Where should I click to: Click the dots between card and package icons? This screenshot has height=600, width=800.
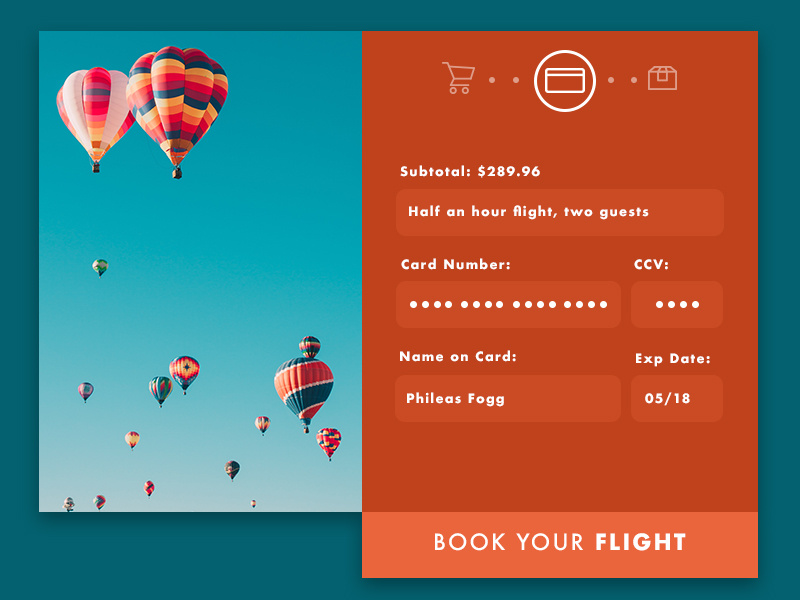(x=622, y=80)
